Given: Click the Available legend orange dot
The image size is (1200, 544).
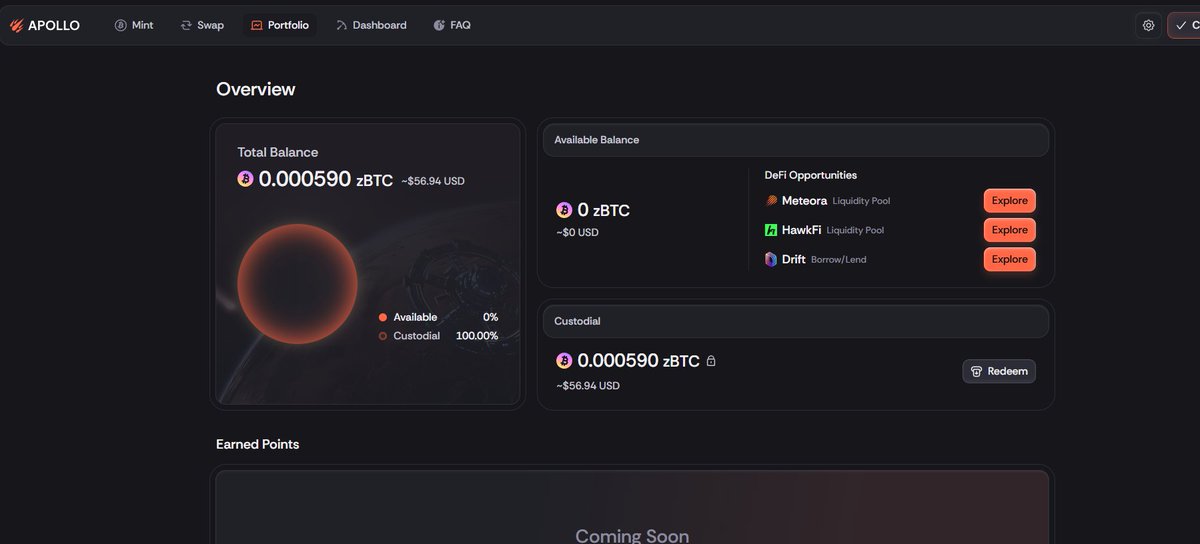Looking at the screenshot, I should (x=383, y=317).
